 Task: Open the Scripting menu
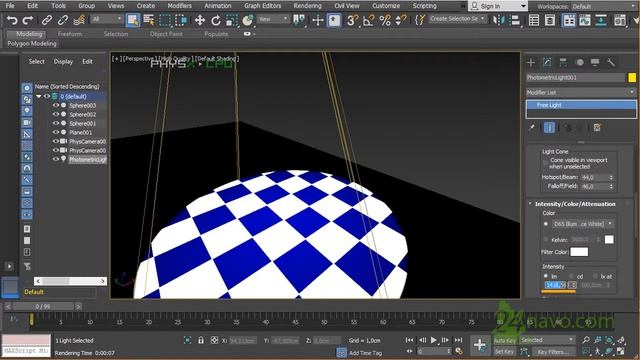(424, 6)
